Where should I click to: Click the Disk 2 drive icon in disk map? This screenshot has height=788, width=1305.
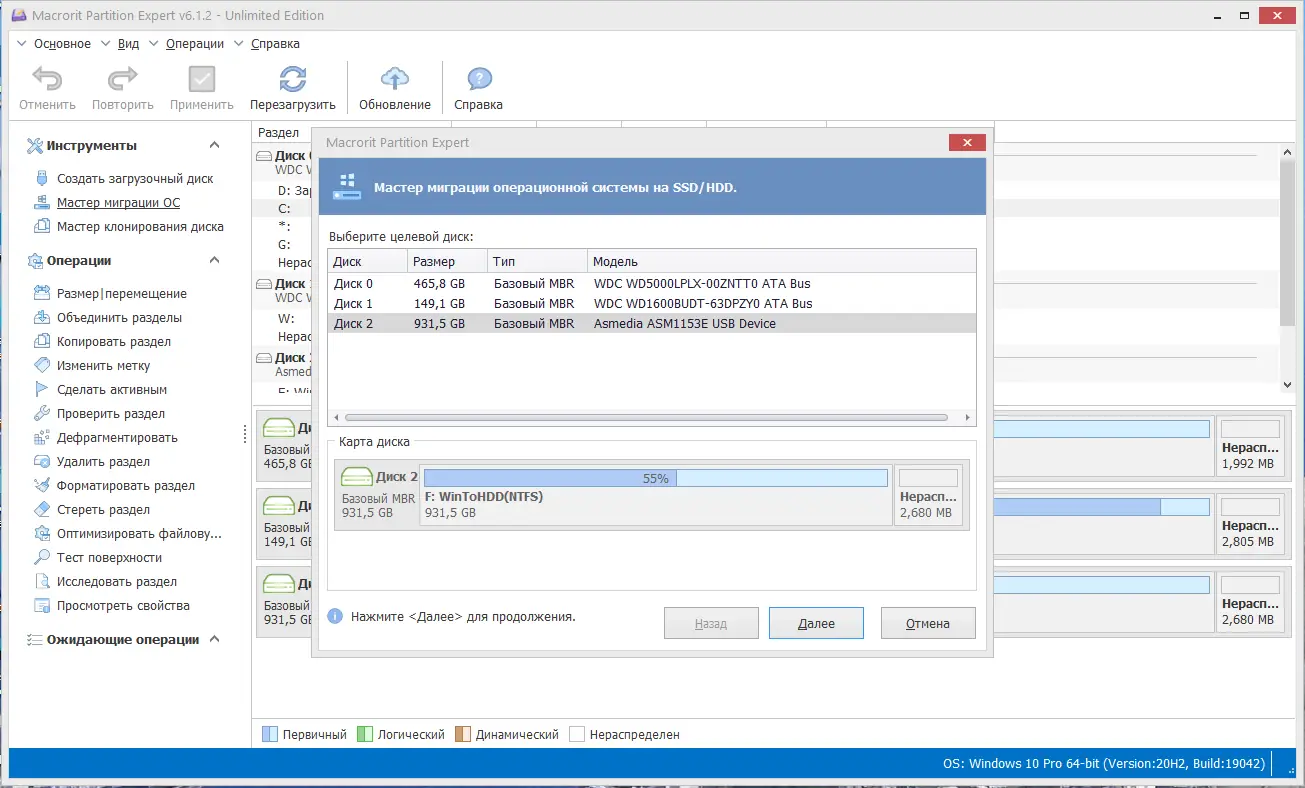click(356, 477)
